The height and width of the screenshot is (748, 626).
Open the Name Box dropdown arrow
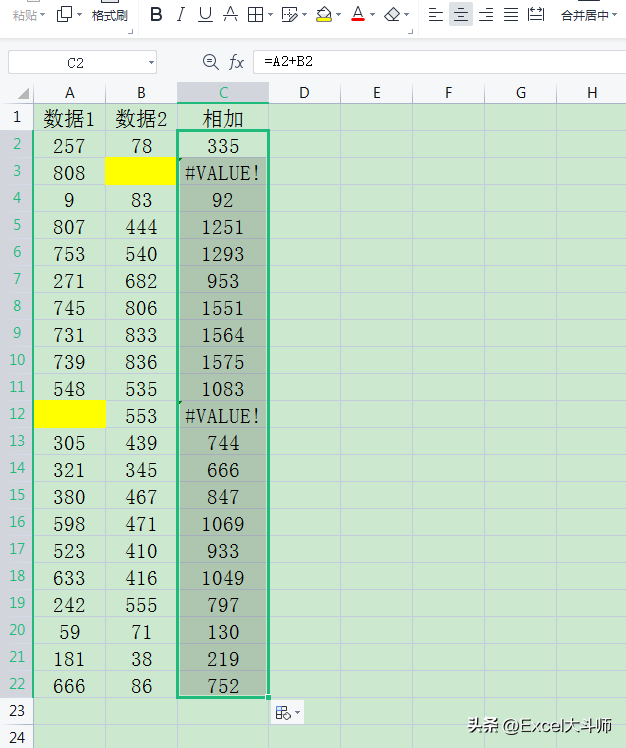coord(151,62)
